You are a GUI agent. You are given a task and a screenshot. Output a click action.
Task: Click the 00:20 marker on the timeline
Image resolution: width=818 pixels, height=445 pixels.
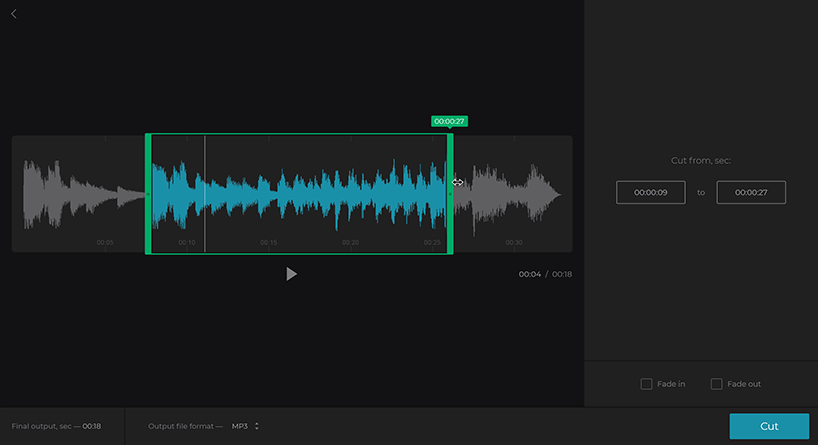[x=350, y=243]
